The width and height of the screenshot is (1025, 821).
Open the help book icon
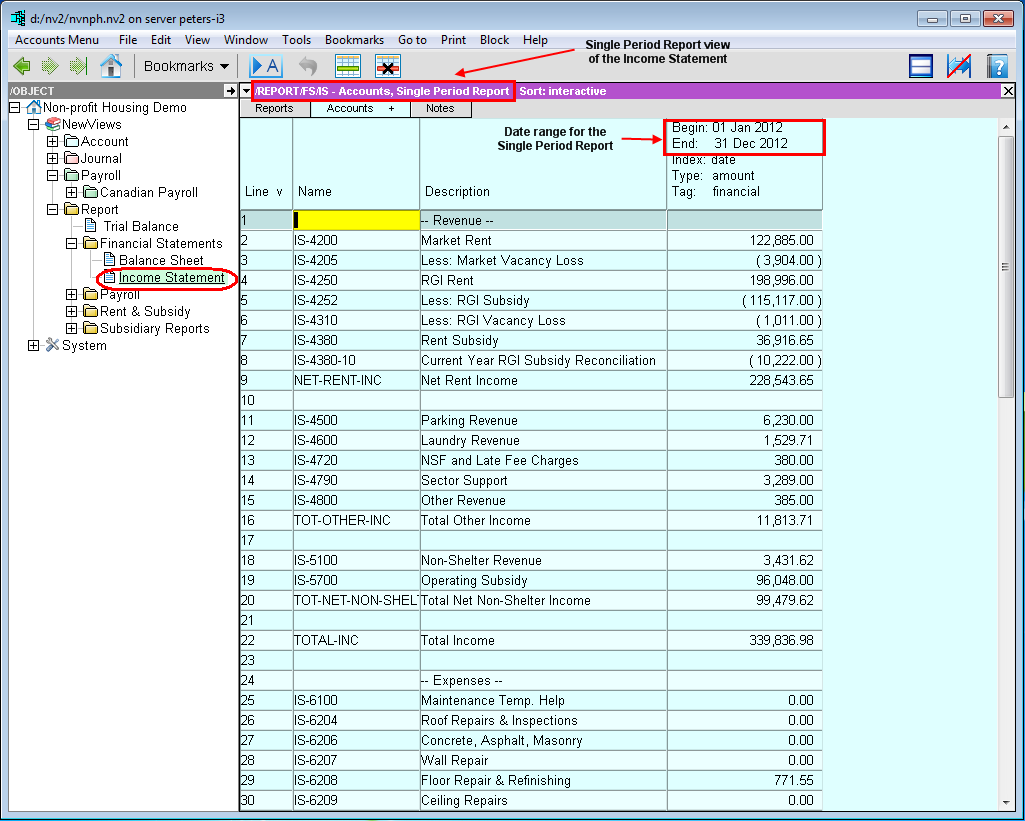point(996,66)
